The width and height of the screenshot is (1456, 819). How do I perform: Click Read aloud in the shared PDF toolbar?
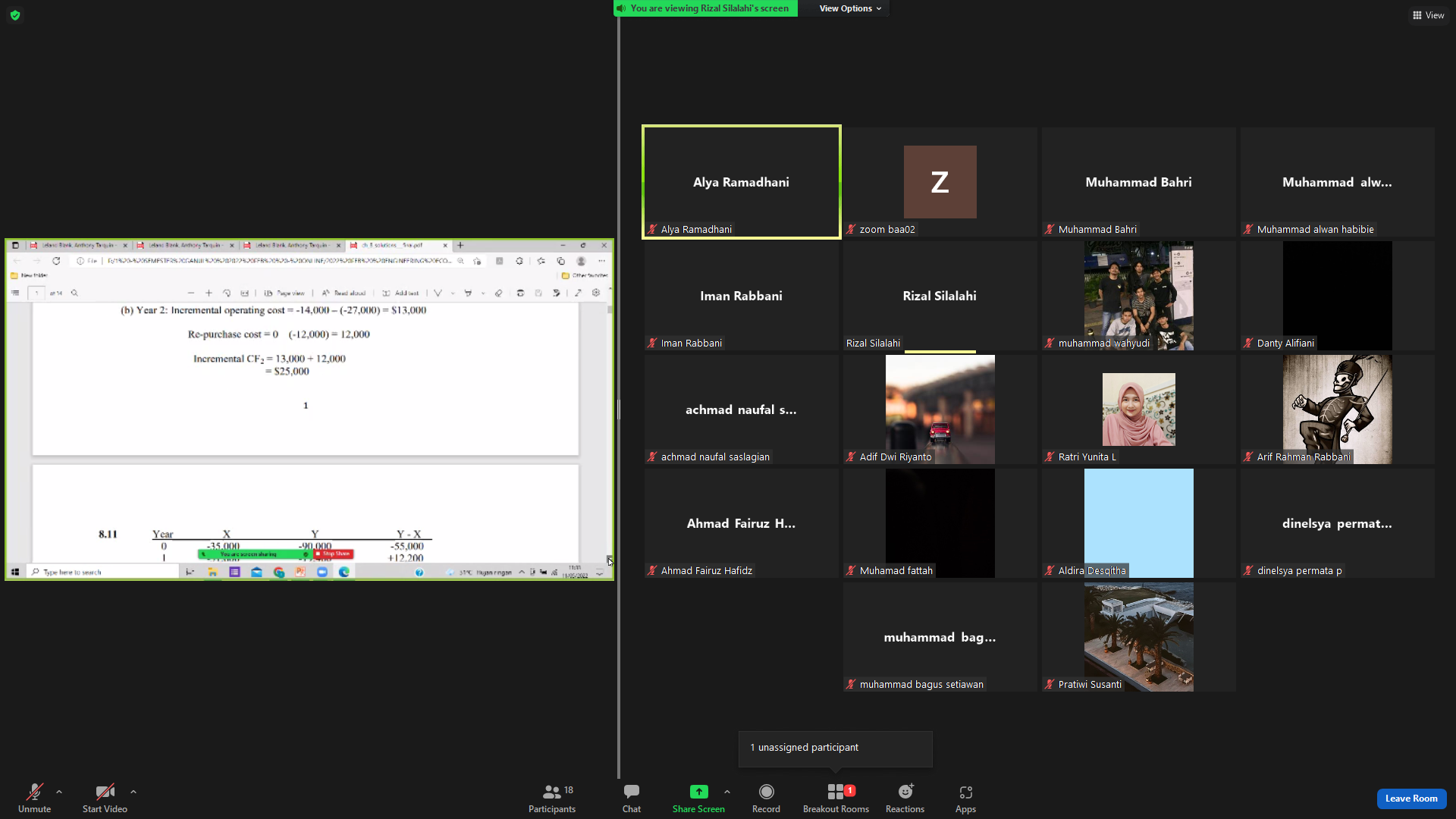(344, 293)
